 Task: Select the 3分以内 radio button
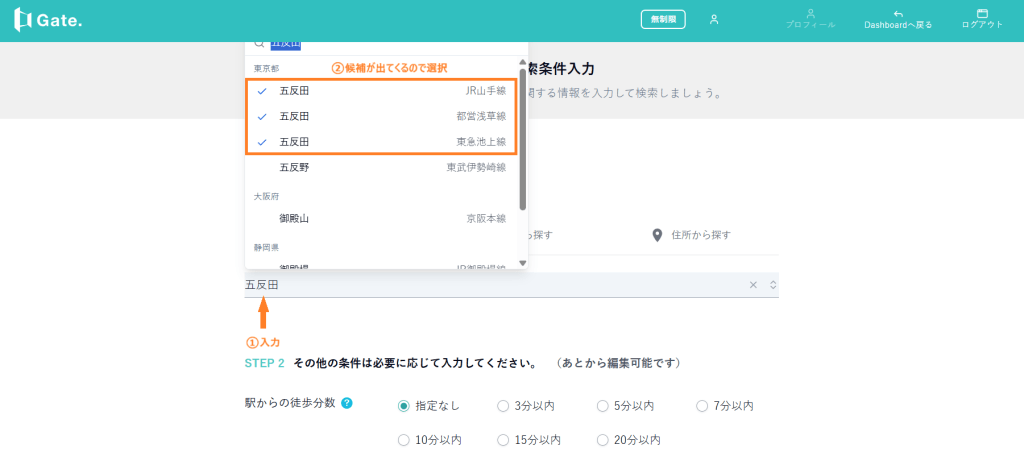click(503, 406)
